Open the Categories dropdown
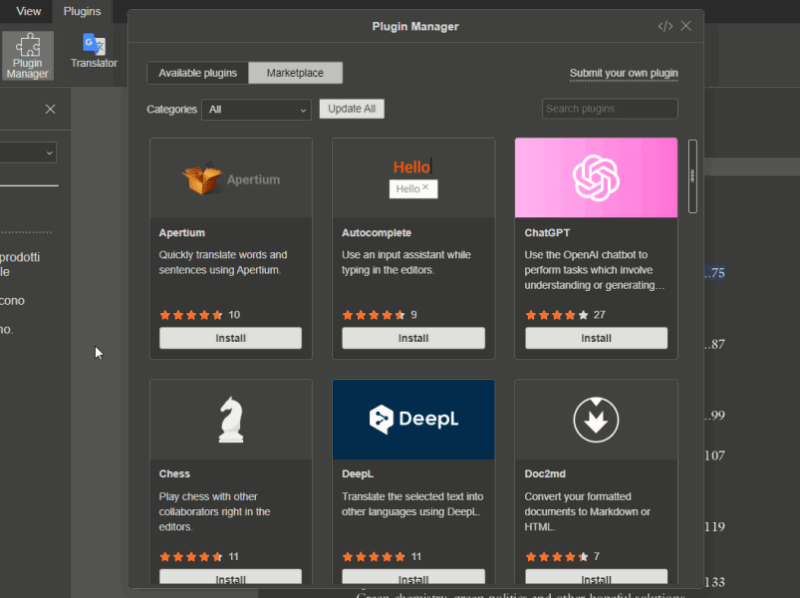 (255, 108)
